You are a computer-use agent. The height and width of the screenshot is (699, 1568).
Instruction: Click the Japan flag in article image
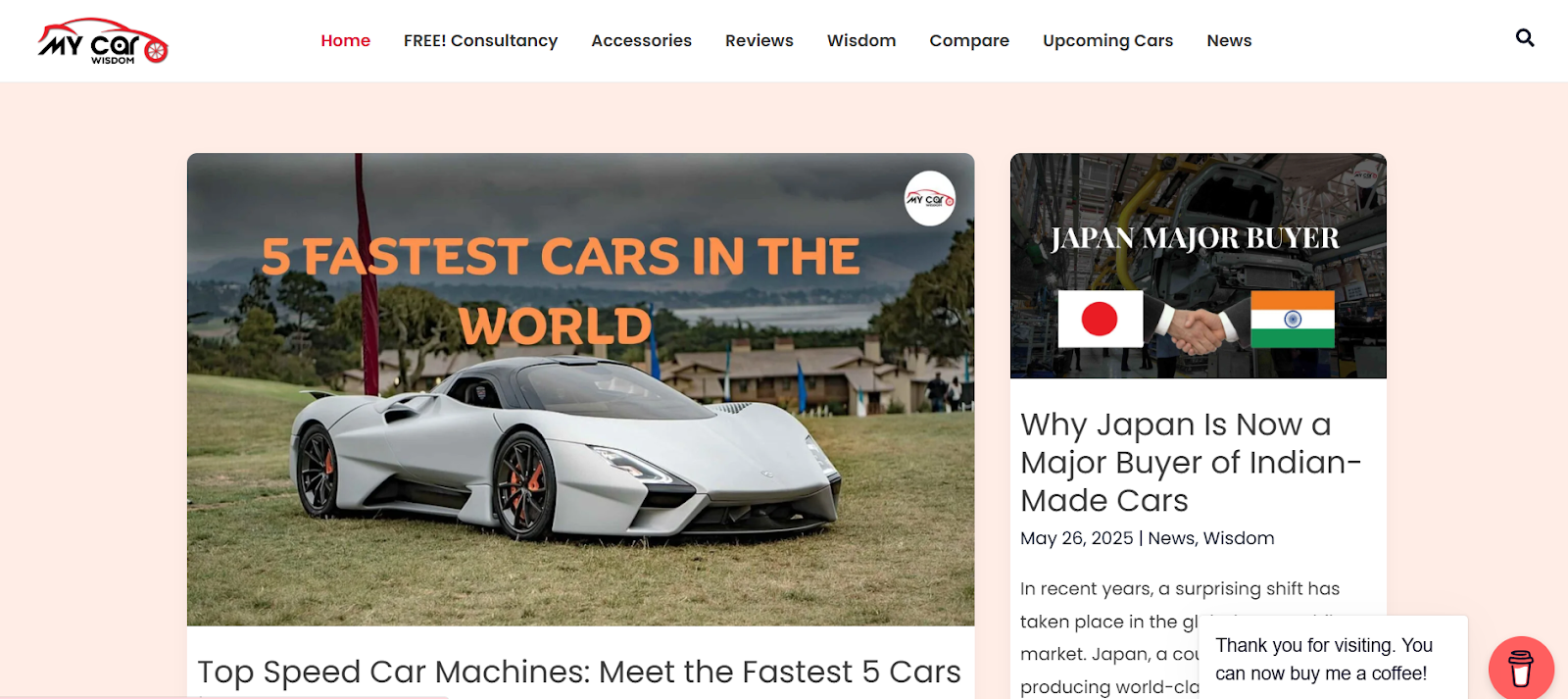coord(1101,319)
